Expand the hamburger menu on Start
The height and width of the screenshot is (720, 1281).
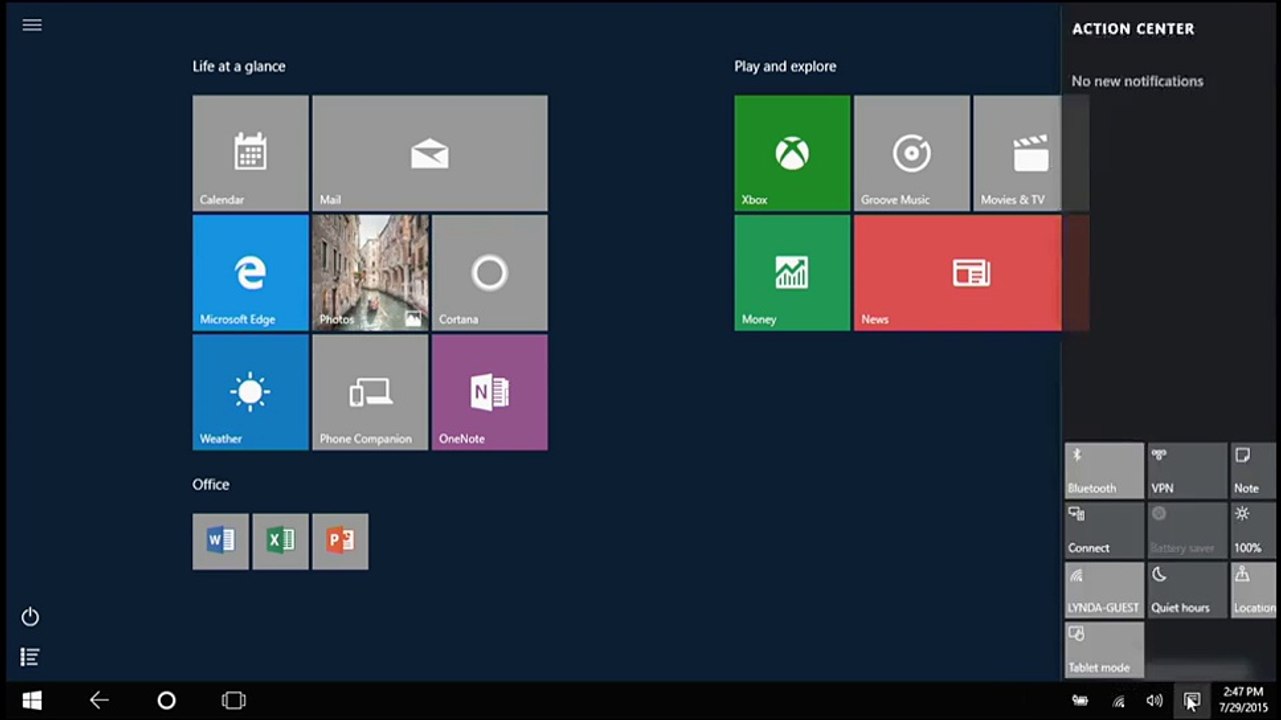point(32,25)
